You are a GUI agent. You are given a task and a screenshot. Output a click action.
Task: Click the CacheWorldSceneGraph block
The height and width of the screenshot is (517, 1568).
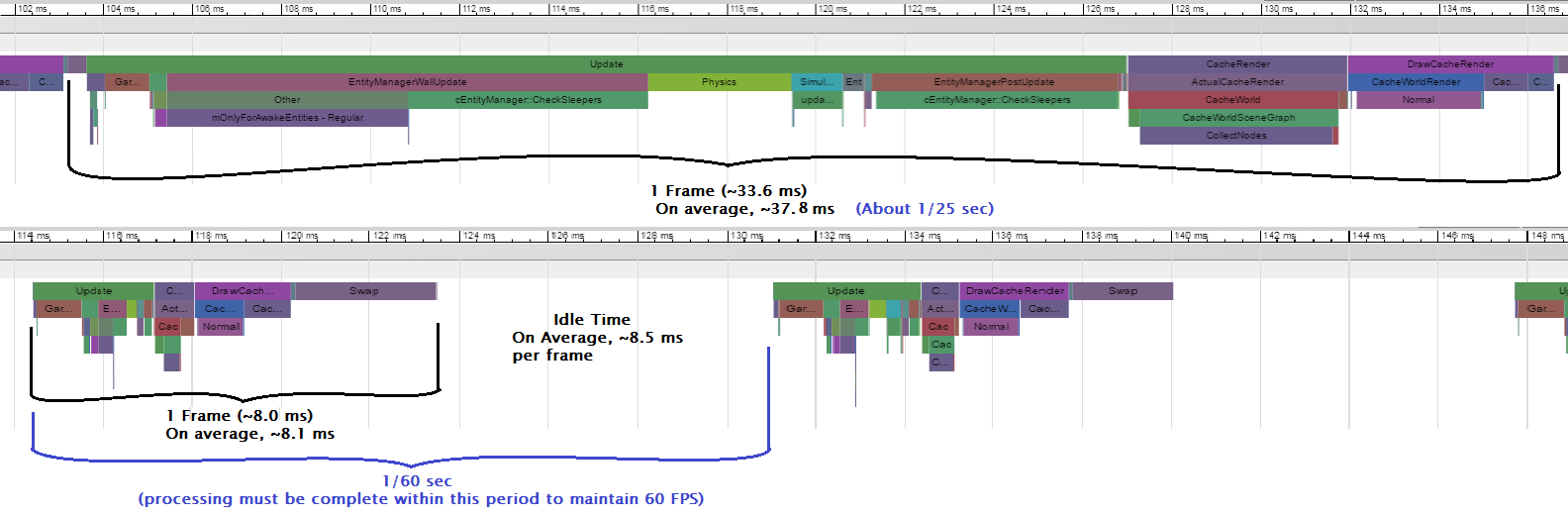(1237, 118)
